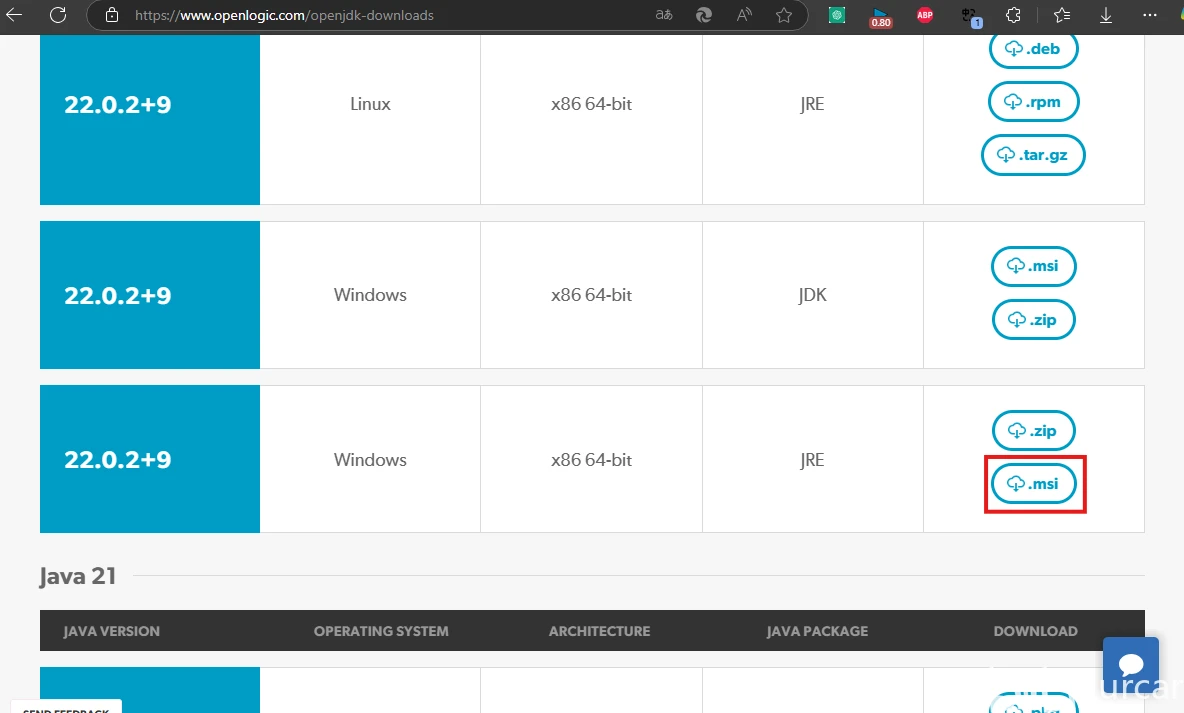The height and width of the screenshot is (713, 1184).
Task: Click 22.0.2+9 version in Linux row
Action: 118,104
